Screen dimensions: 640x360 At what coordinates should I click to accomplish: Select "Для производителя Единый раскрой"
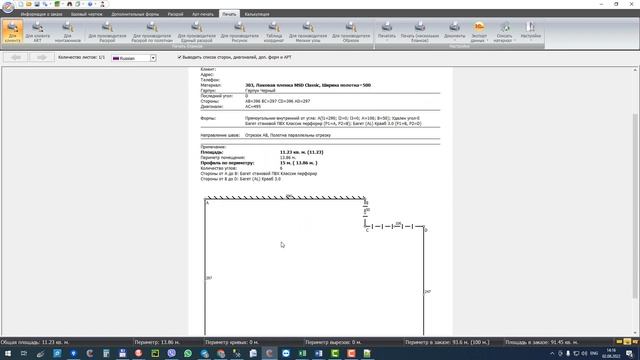point(197,31)
